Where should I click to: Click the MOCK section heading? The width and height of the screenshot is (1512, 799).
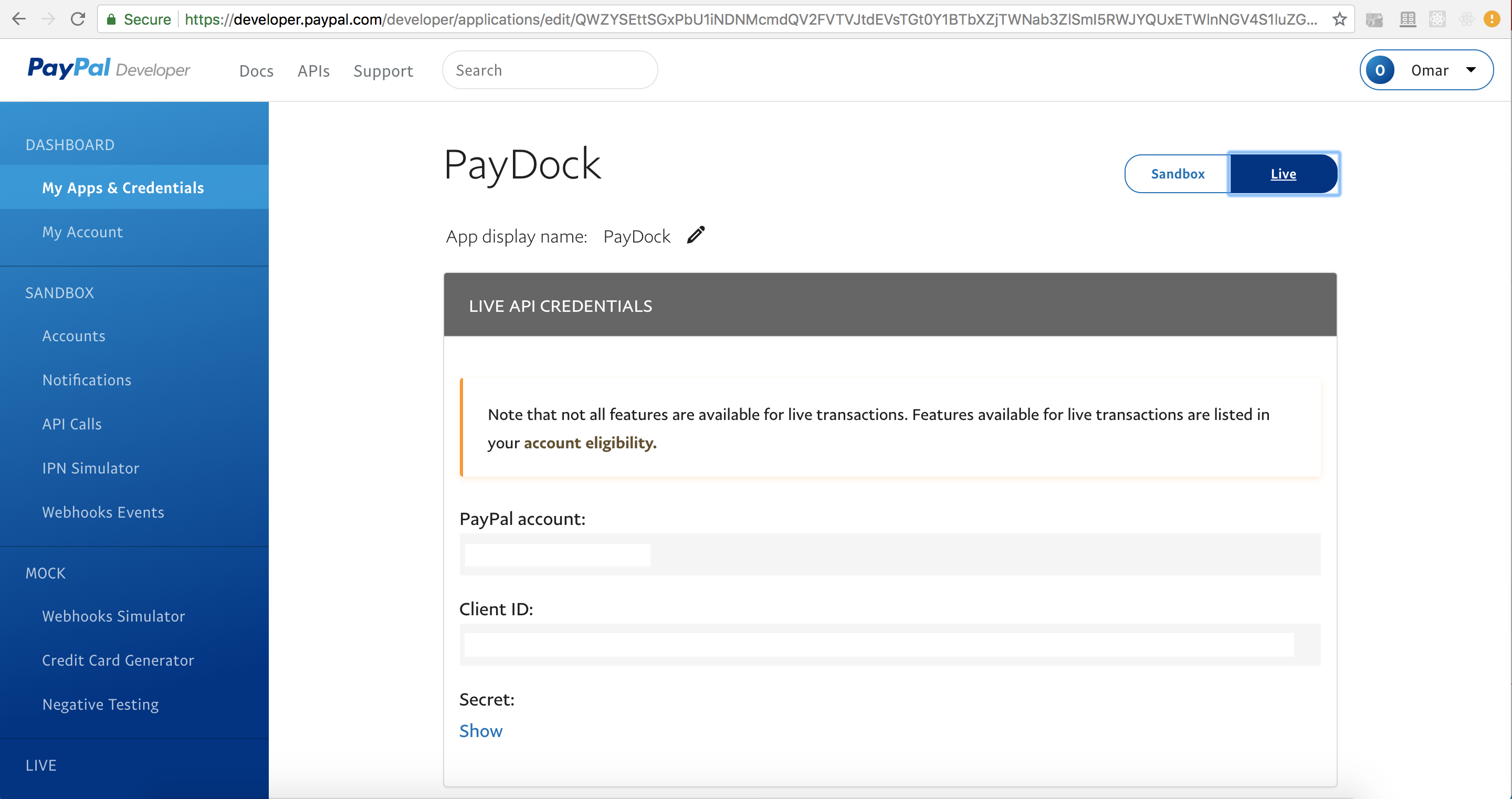[x=45, y=573]
